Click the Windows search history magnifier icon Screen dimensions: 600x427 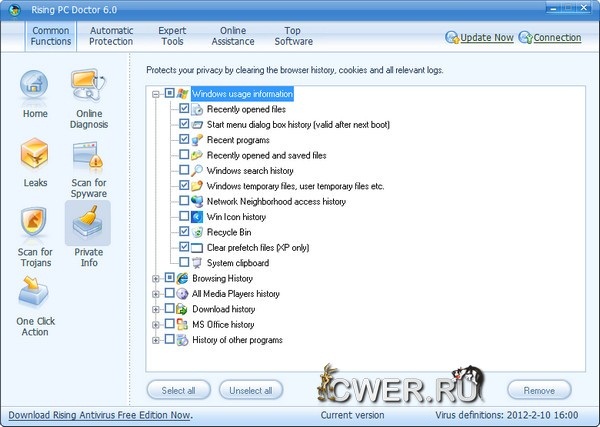pos(197,171)
